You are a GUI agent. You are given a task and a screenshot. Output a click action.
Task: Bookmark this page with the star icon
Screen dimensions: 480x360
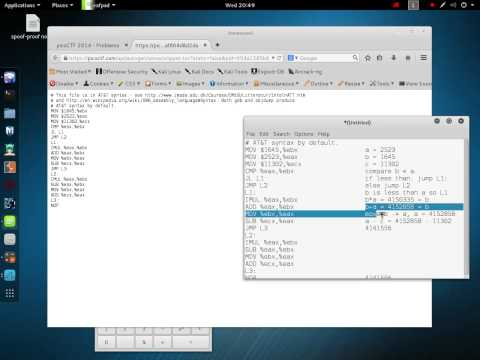pos(368,58)
